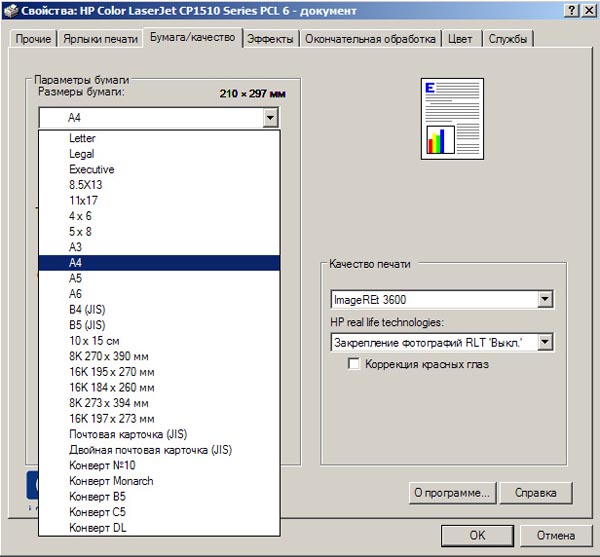Select highlighted A4 list entry
The width and height of the screenshot is (600, 557).
(159, 263)
